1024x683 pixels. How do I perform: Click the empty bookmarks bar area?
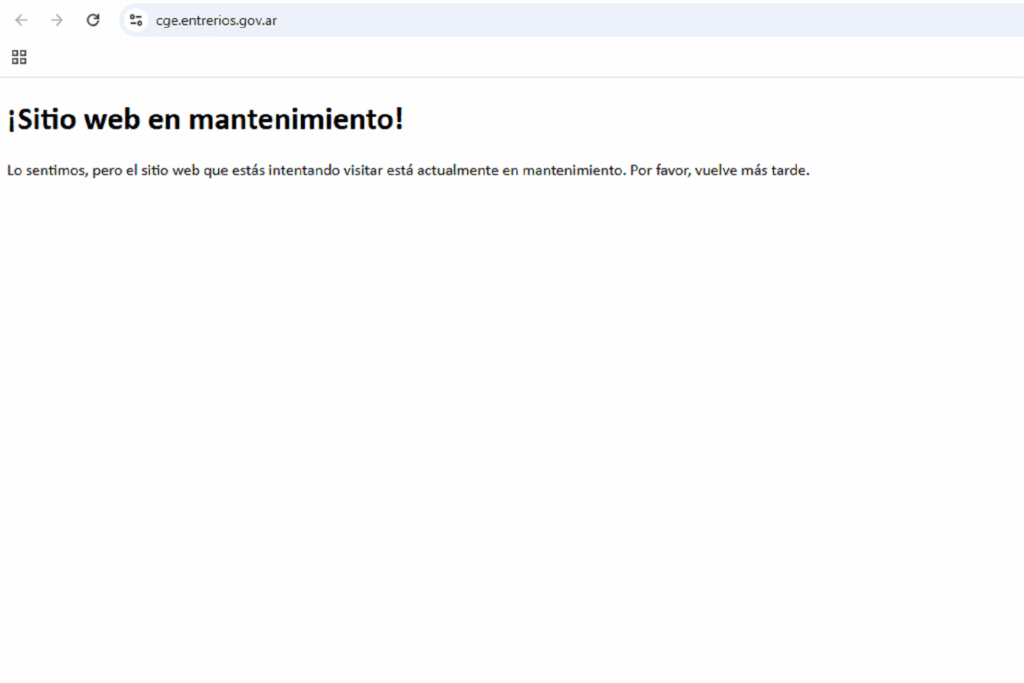(500, 57)
